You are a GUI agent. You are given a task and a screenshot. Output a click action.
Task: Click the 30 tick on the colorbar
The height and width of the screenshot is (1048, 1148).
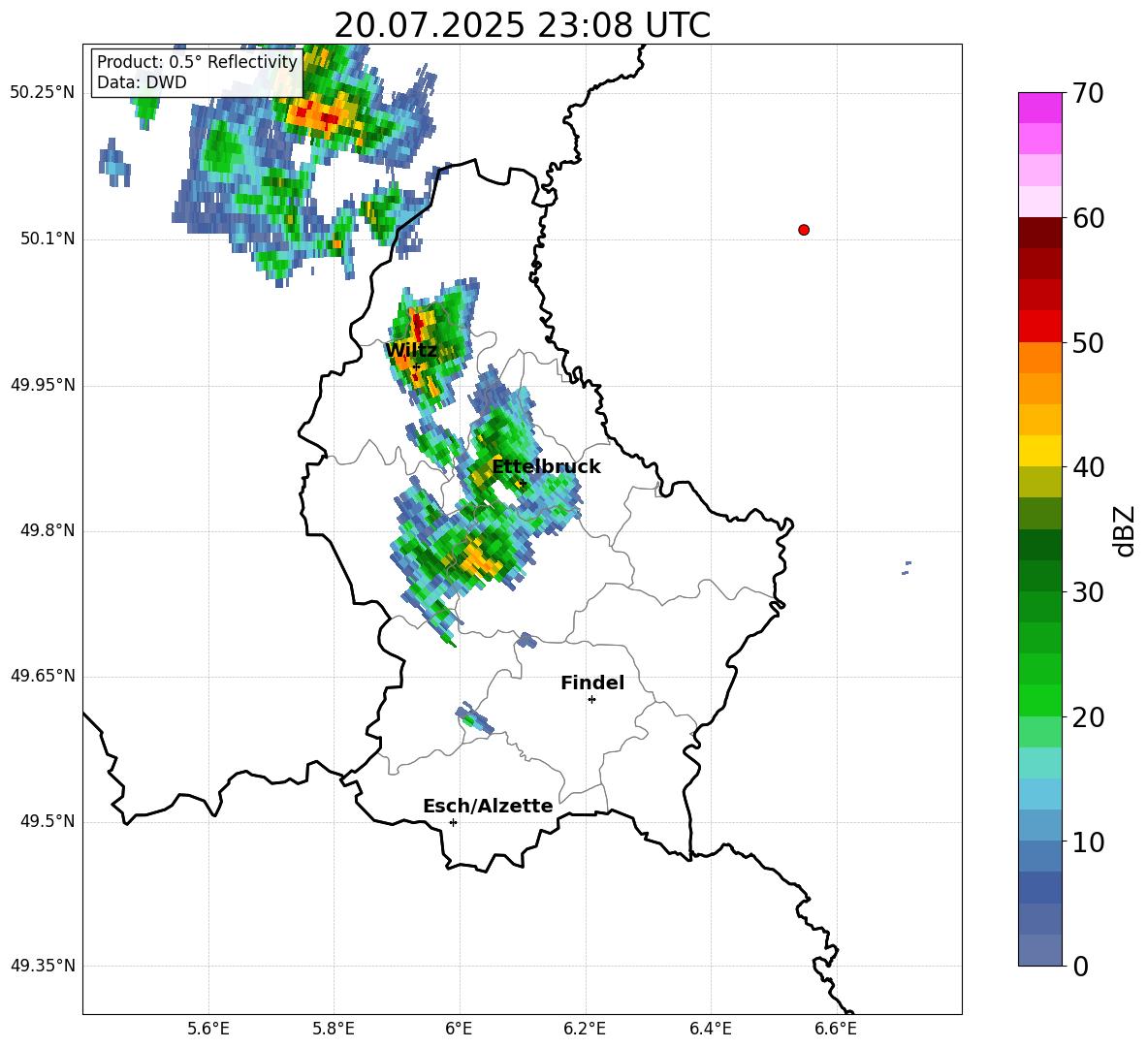[1087, 592]
